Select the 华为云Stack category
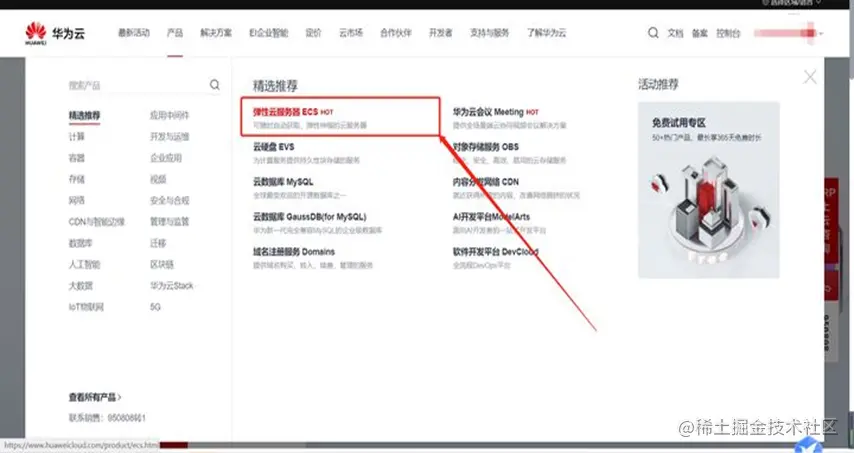This screenshot has height=453, width=854. (172, 285)
